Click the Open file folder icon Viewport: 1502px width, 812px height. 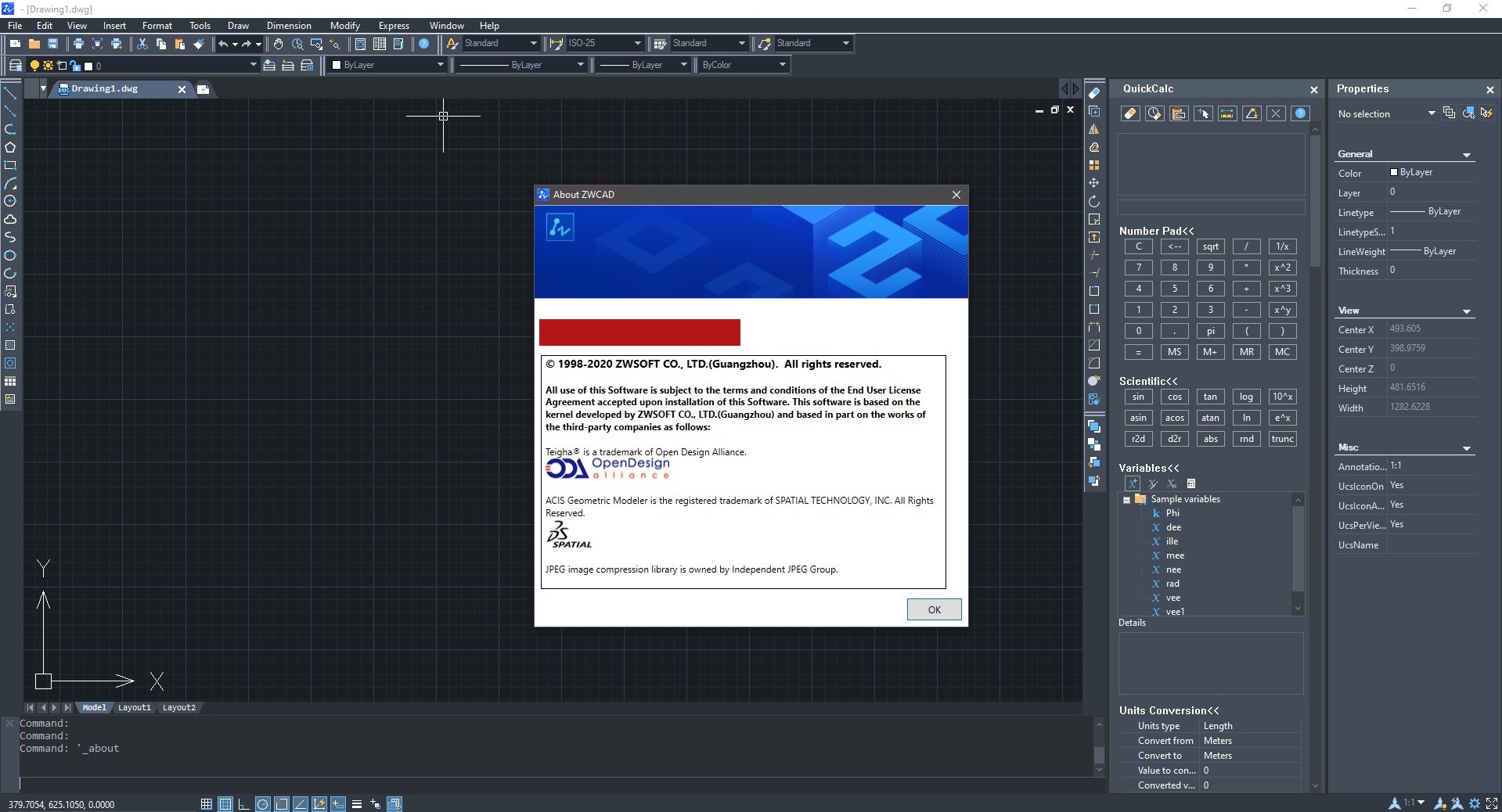[34, 44]
